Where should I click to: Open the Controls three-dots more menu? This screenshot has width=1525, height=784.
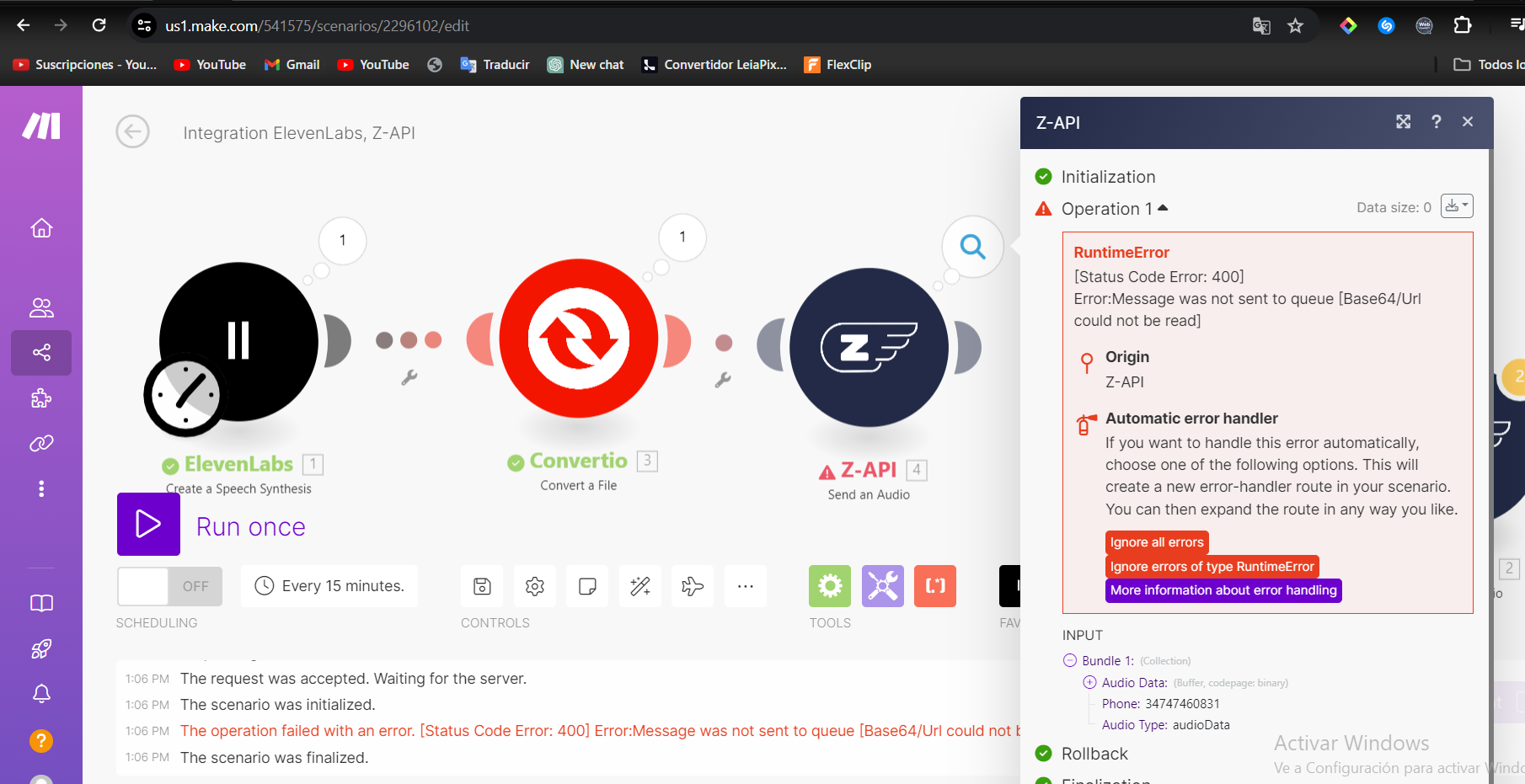[746, 586]
